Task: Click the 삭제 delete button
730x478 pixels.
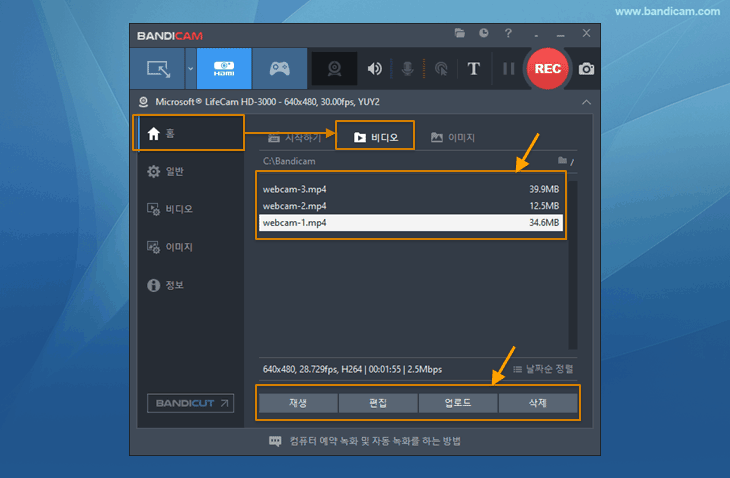Action: (x=538, y=403)
